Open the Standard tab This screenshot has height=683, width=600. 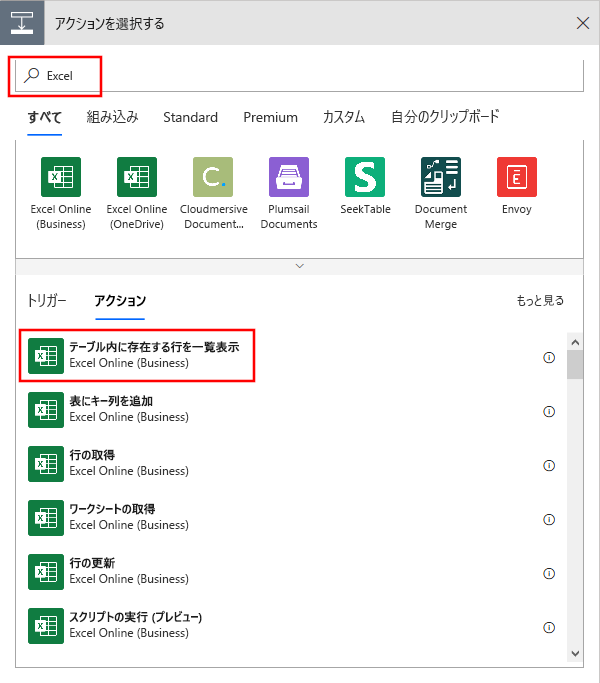pos(190,117)
